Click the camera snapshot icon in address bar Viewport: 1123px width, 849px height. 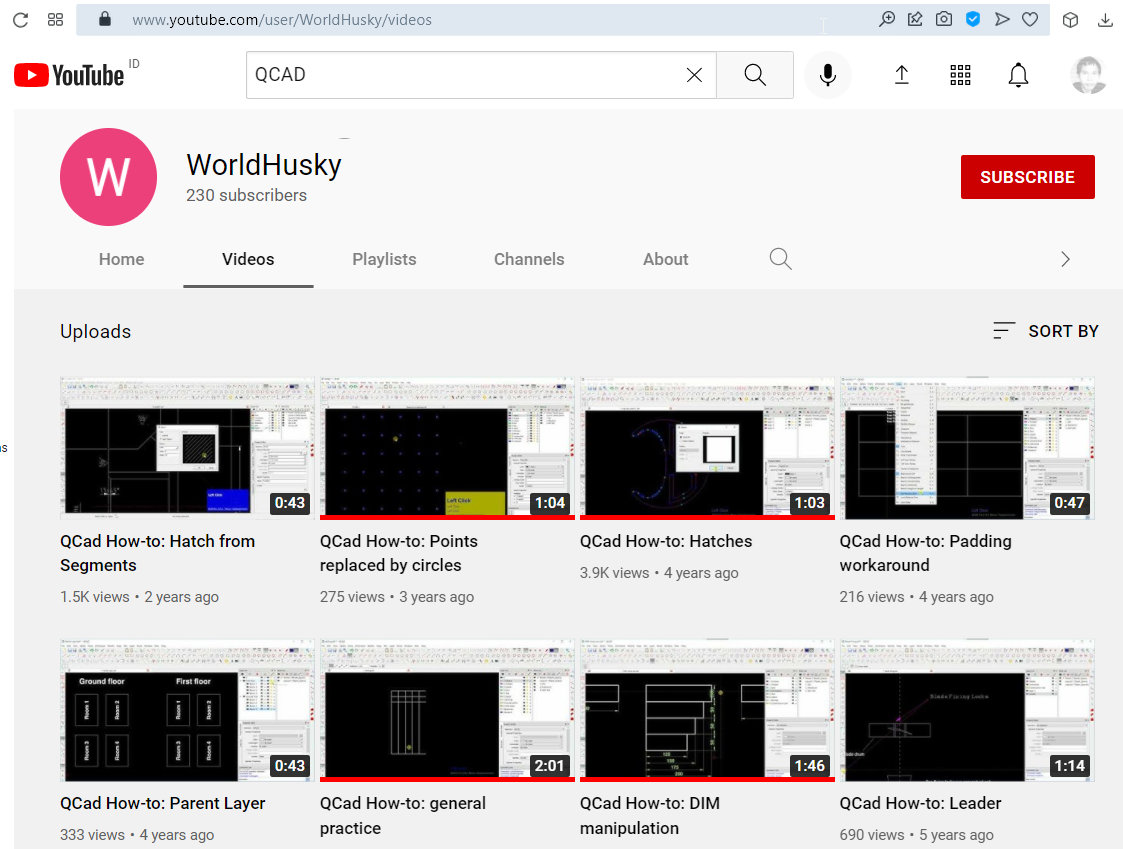[944, 19]
